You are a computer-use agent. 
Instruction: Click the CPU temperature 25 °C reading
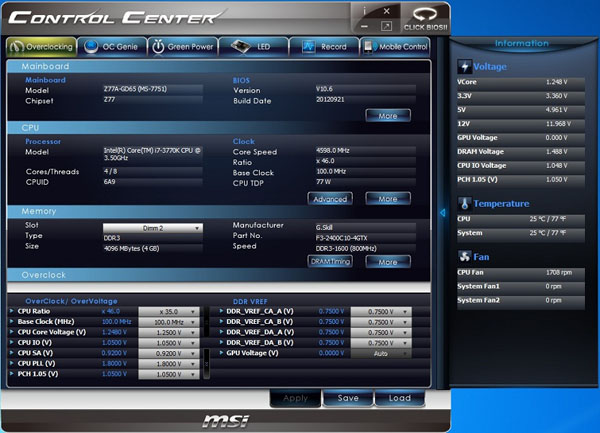[521, 219]
